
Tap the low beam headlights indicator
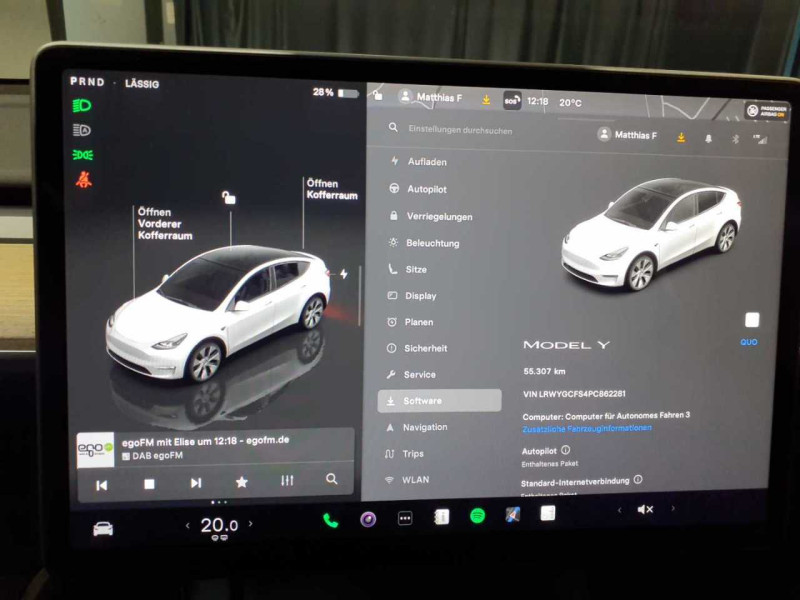tap(82, 106)
